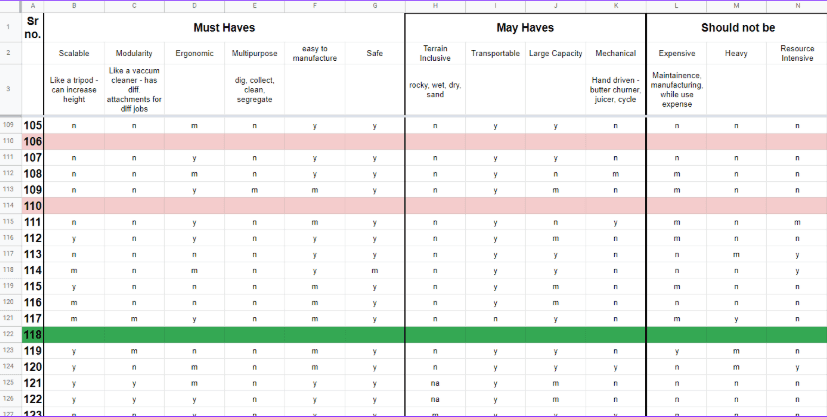Click serial number 111 cell
Screen dimensions: 827x417
click(x=33, y=222)
